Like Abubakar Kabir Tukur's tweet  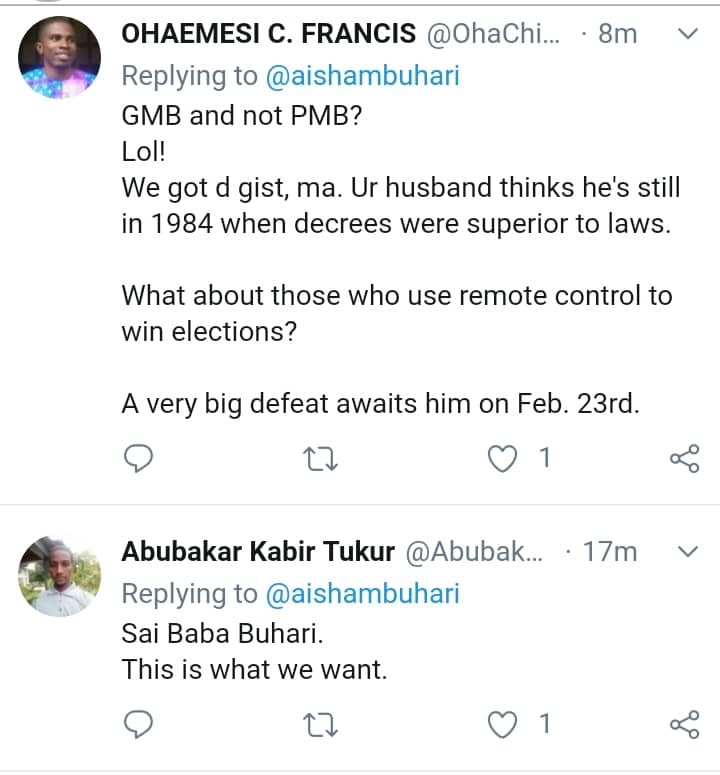pyautogui.click(x=503, y=724)
